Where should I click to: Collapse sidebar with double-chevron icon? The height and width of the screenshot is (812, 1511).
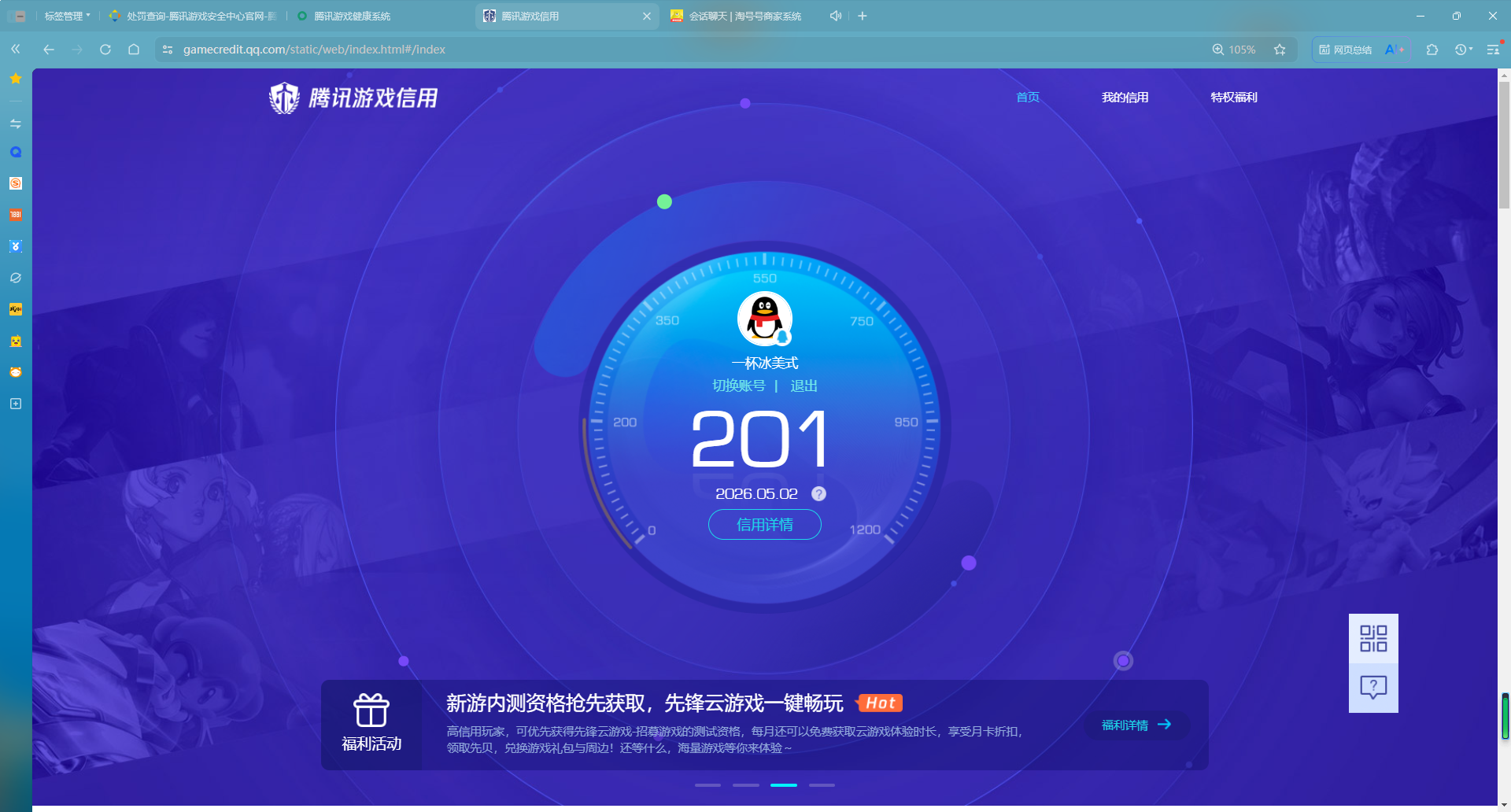16,49
